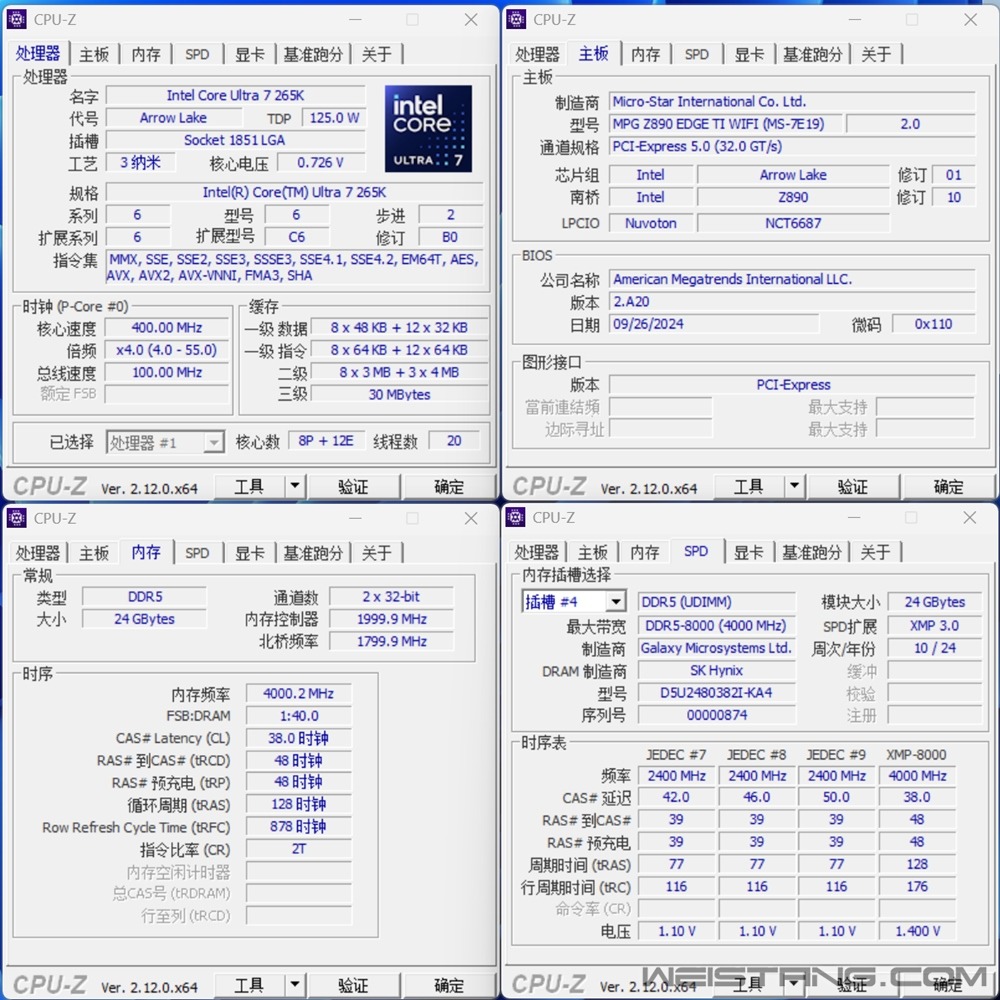
Task: Open the 处理器 tab in the mainboard window
Action: (537, 54)
